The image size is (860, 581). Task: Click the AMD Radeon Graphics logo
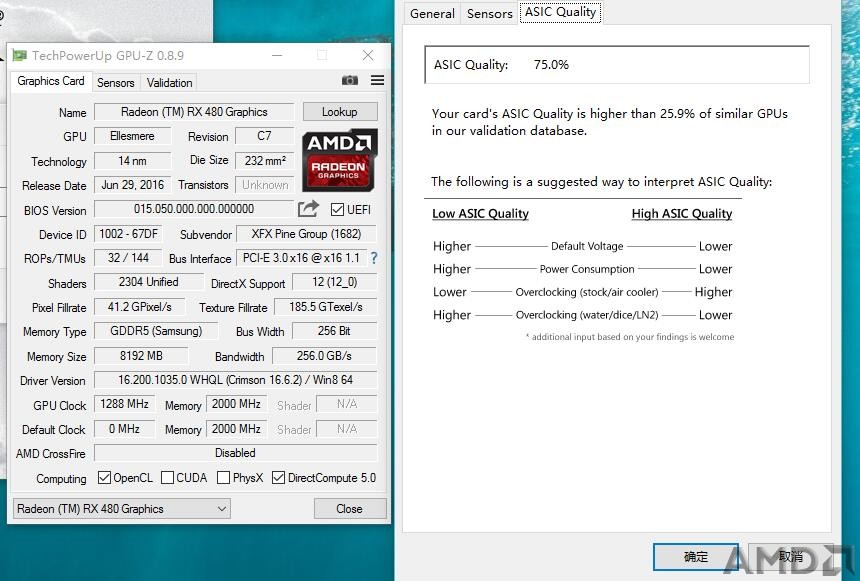coord(340,160)
